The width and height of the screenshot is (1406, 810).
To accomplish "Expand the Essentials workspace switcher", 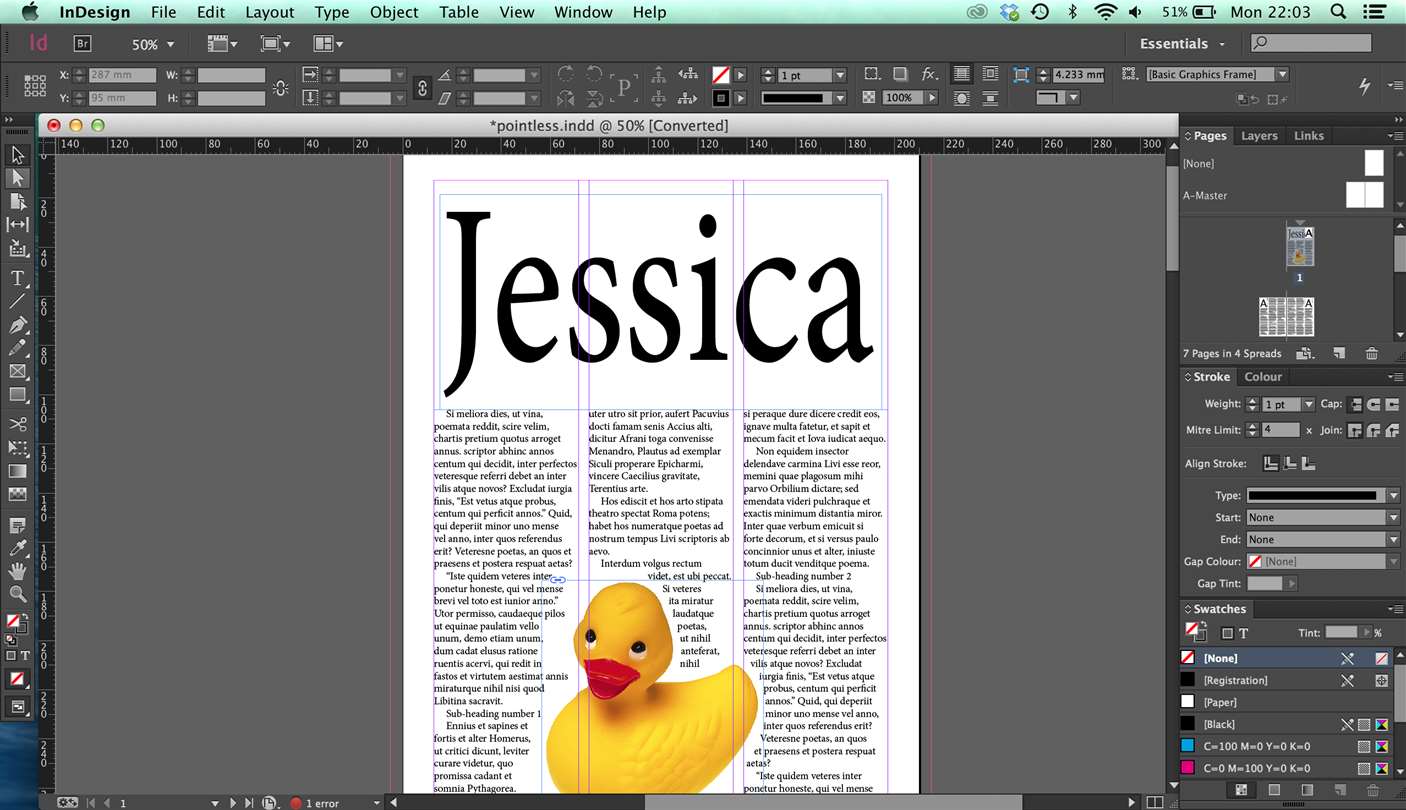I will [1181, 44].
